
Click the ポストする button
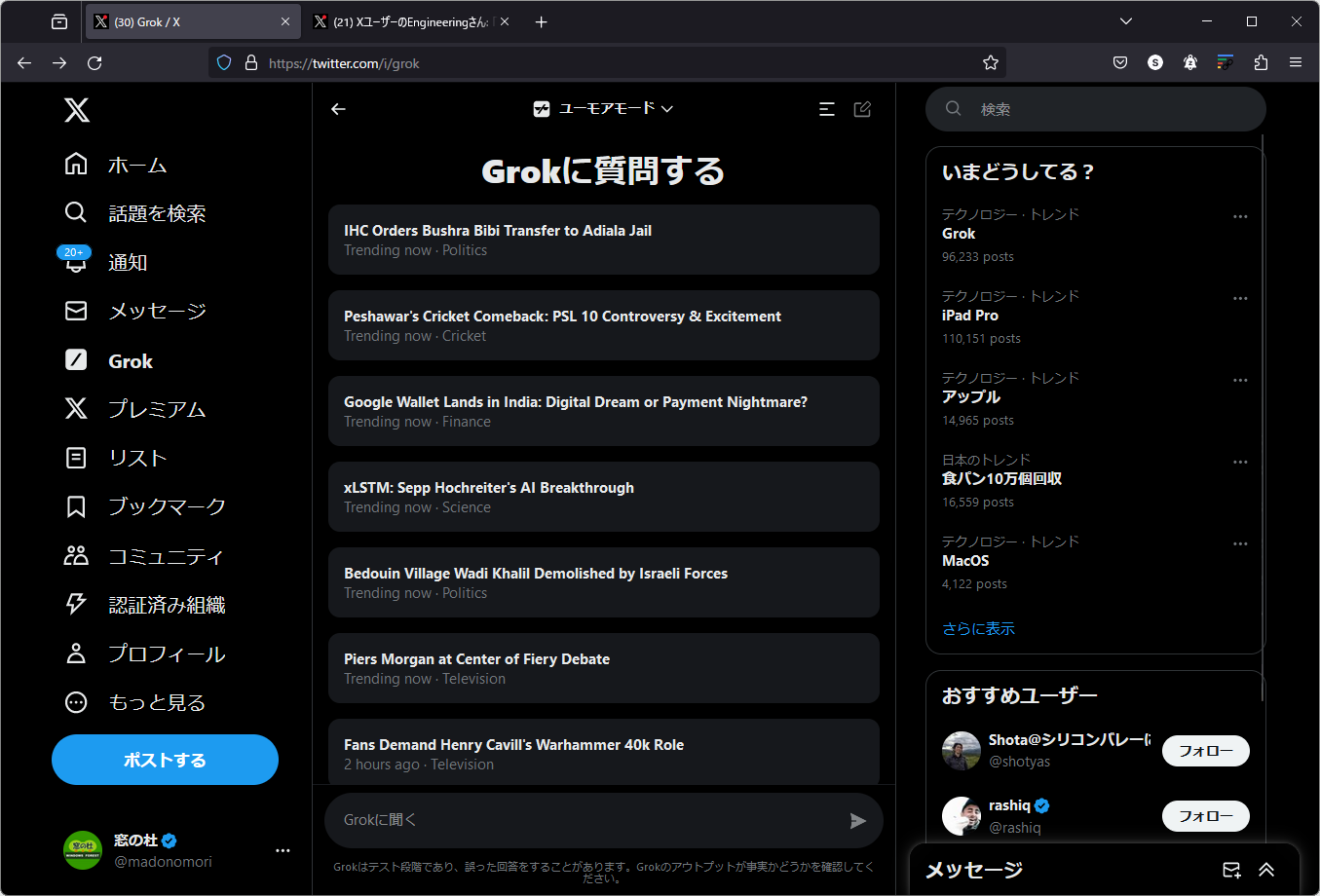click(x=164, y=760)
